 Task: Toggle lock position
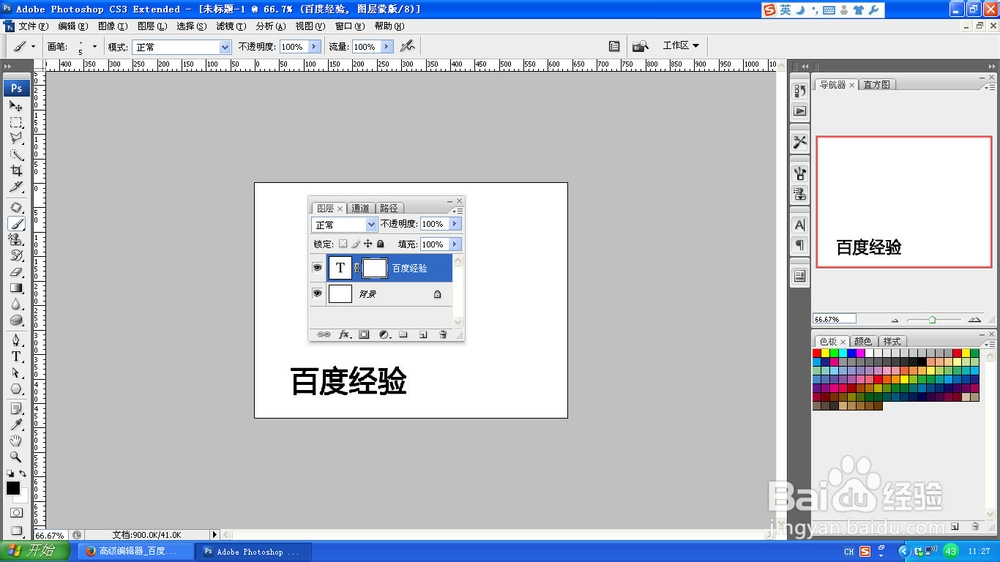coord(368,244)
